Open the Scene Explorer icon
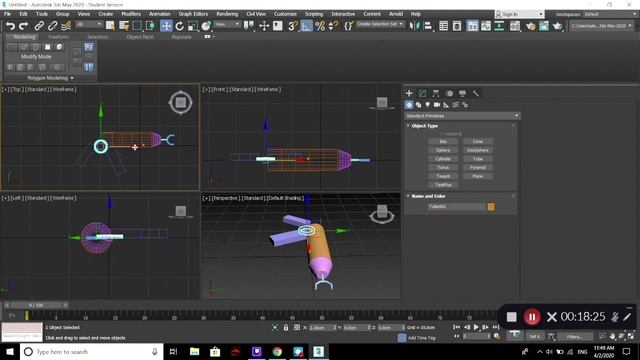The width and height of the screenshot is (640, 360). [443, 26]
